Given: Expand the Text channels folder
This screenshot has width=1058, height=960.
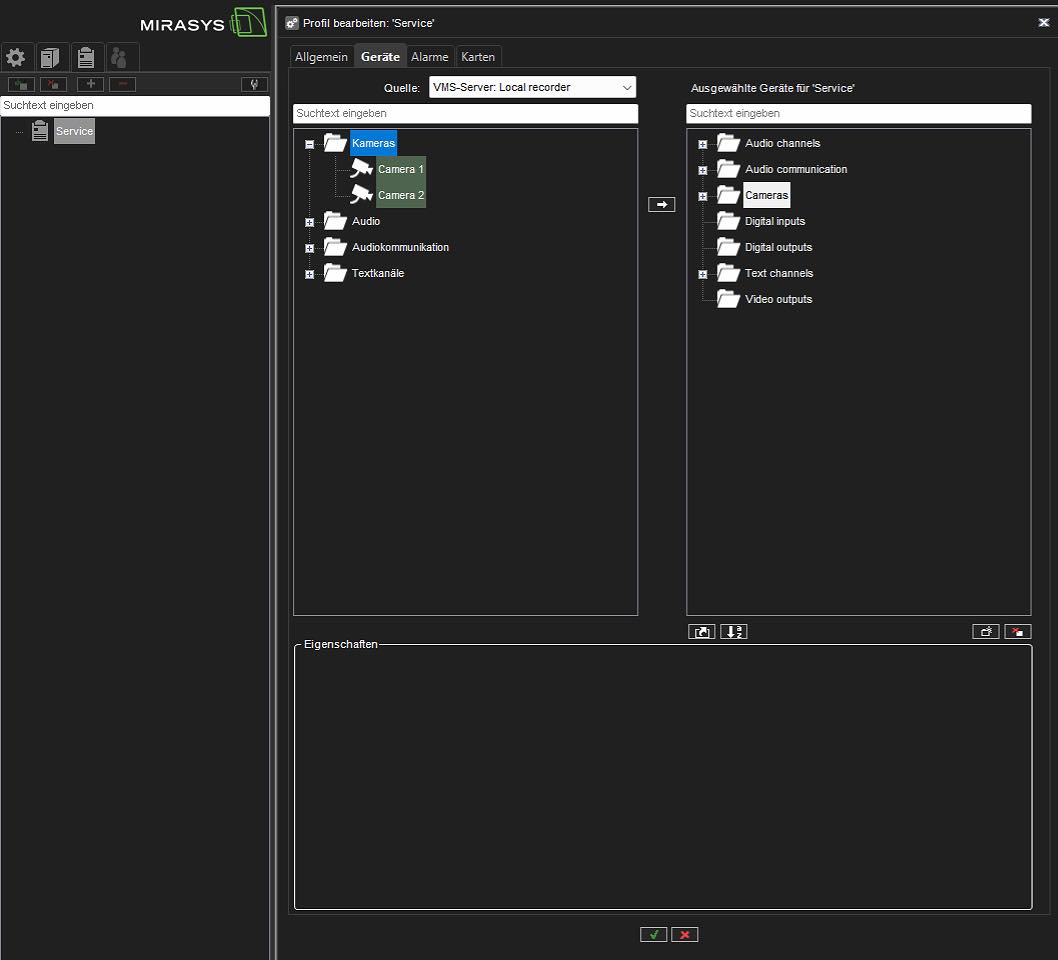Looking at the screenshot, I should [703, 274].
